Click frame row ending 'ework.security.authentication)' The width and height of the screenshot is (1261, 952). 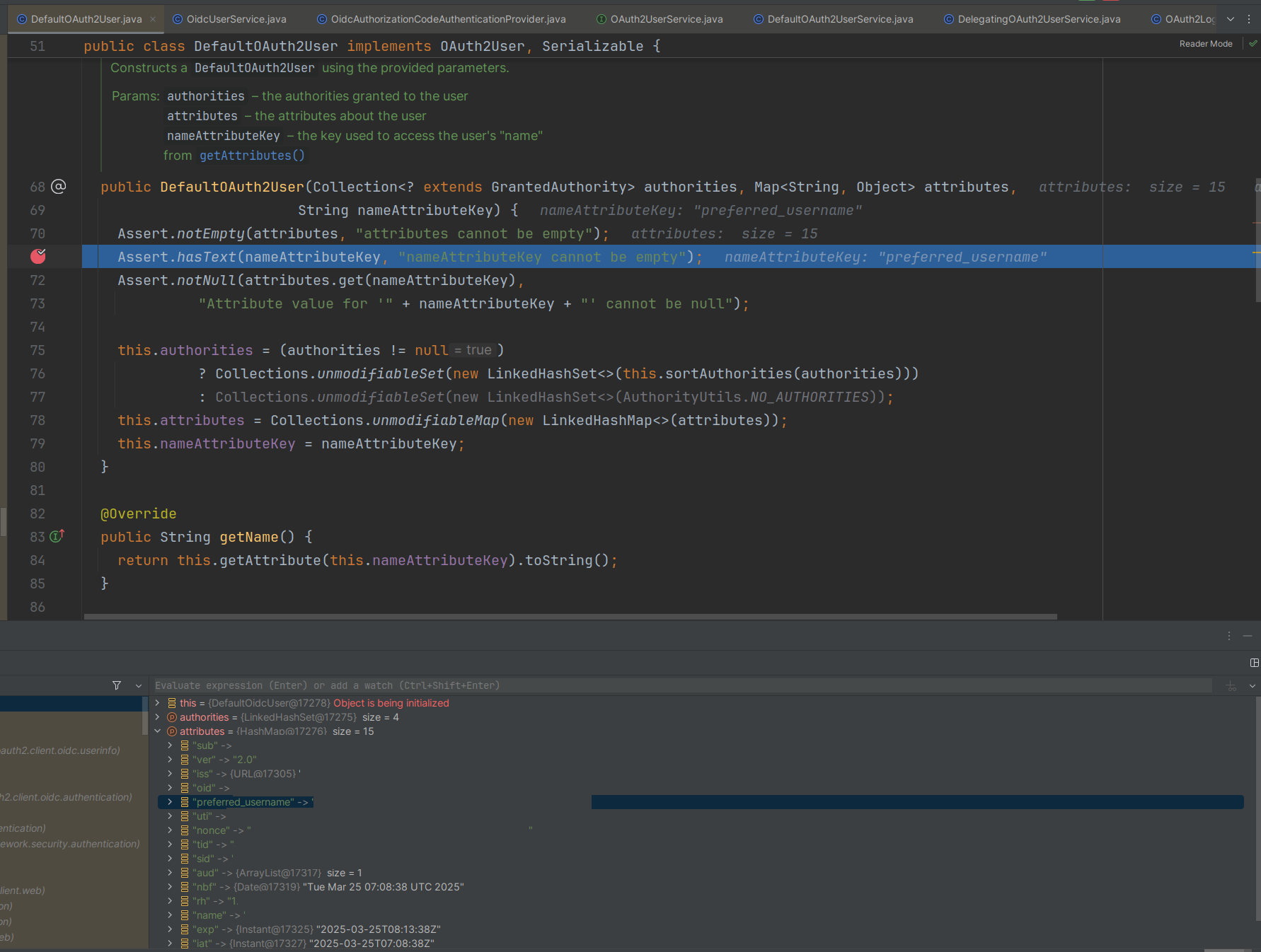[71, 844]
